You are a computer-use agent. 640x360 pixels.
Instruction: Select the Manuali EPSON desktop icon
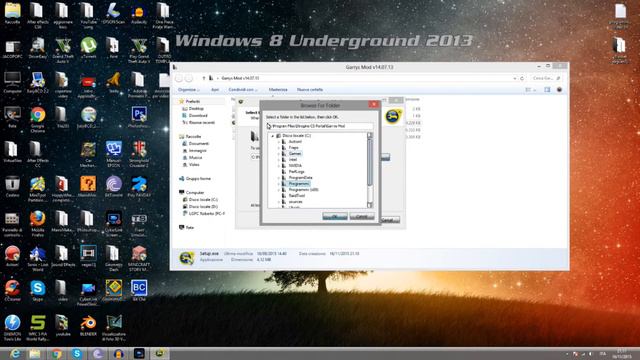113,154
